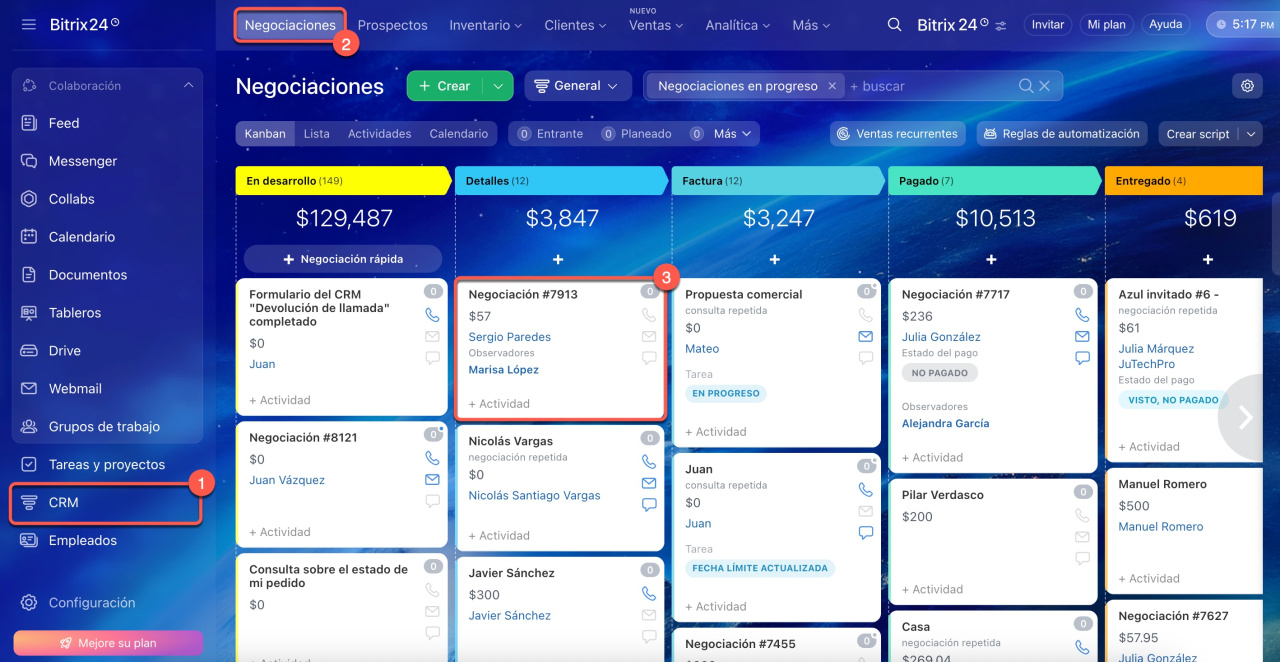Collapse the Colaboración sidebar section
The height and width of the screenshot is (662, 1280).
click(188, 86)
